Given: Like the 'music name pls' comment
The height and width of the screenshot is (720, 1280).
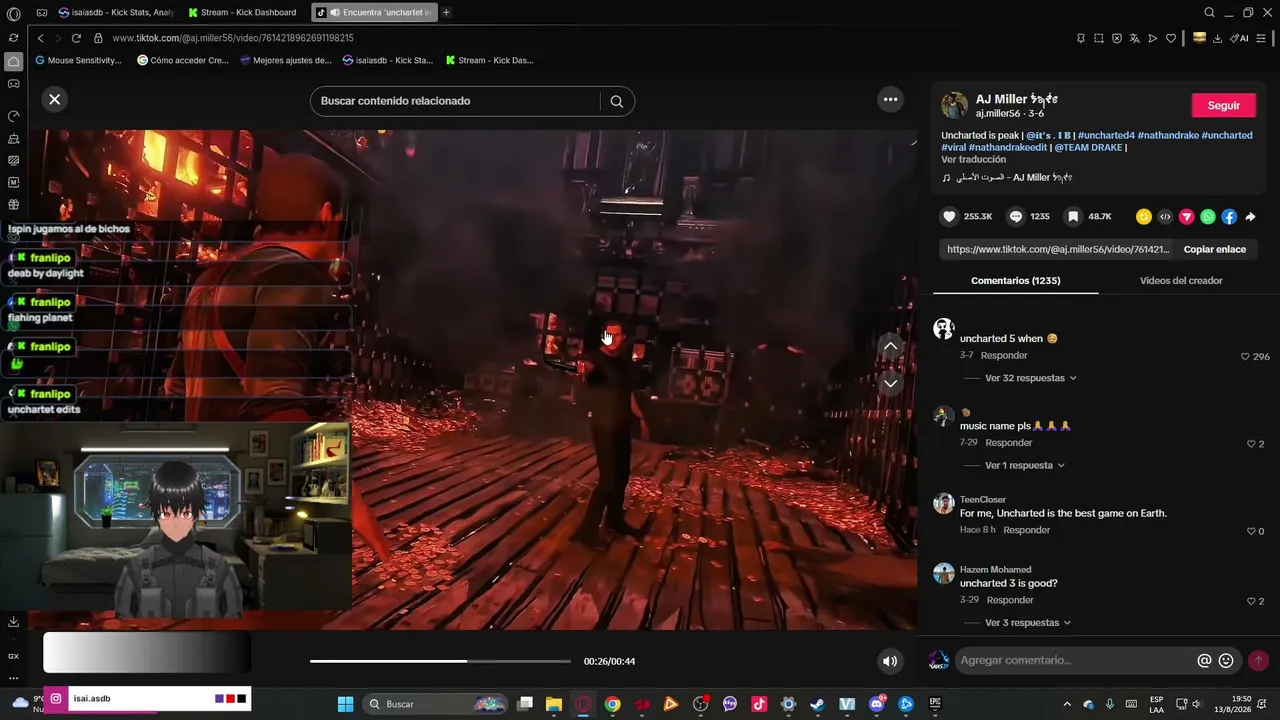Looking at the screenshot, I should [x=1251, y=444].
